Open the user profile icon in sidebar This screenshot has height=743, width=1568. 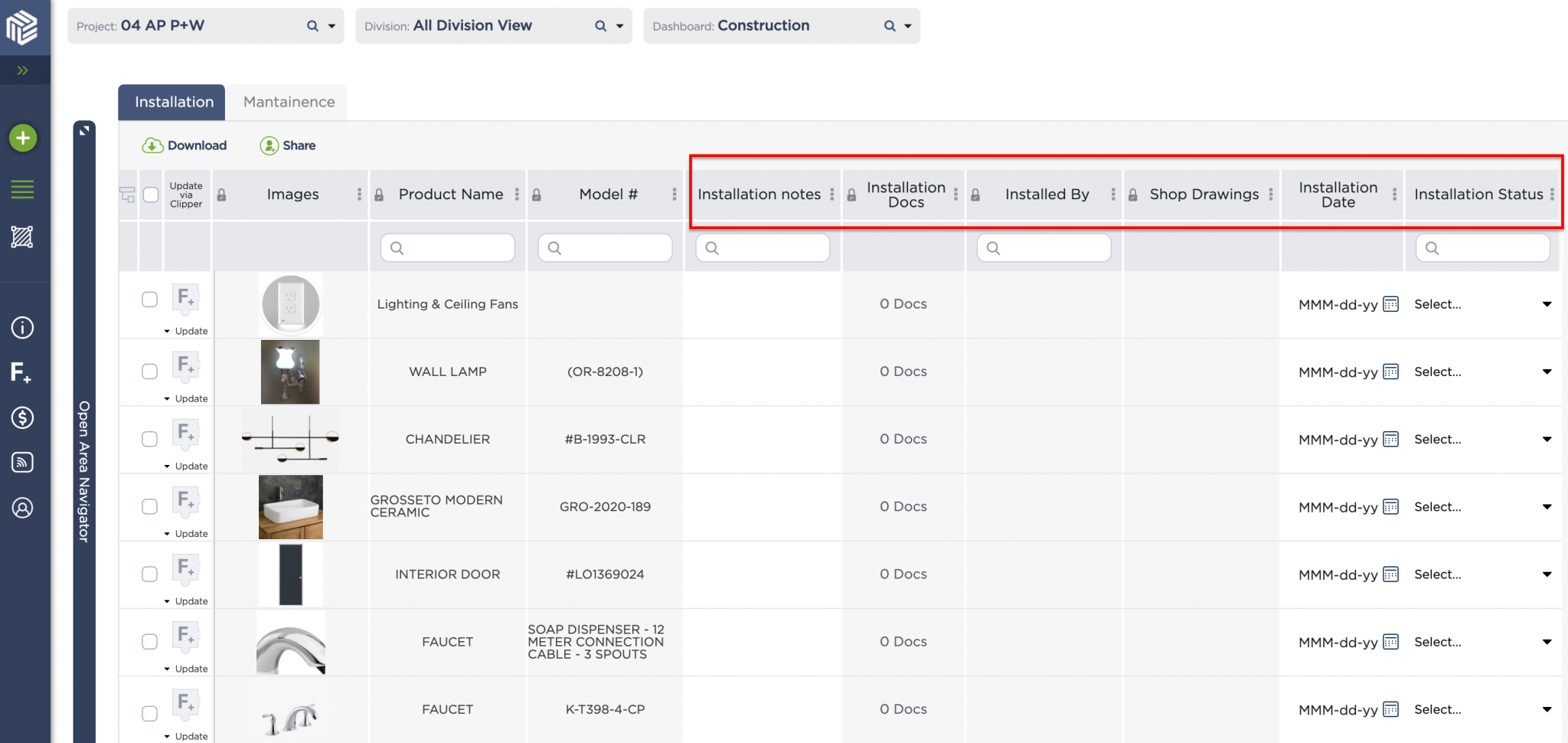[x=22, y=508]
